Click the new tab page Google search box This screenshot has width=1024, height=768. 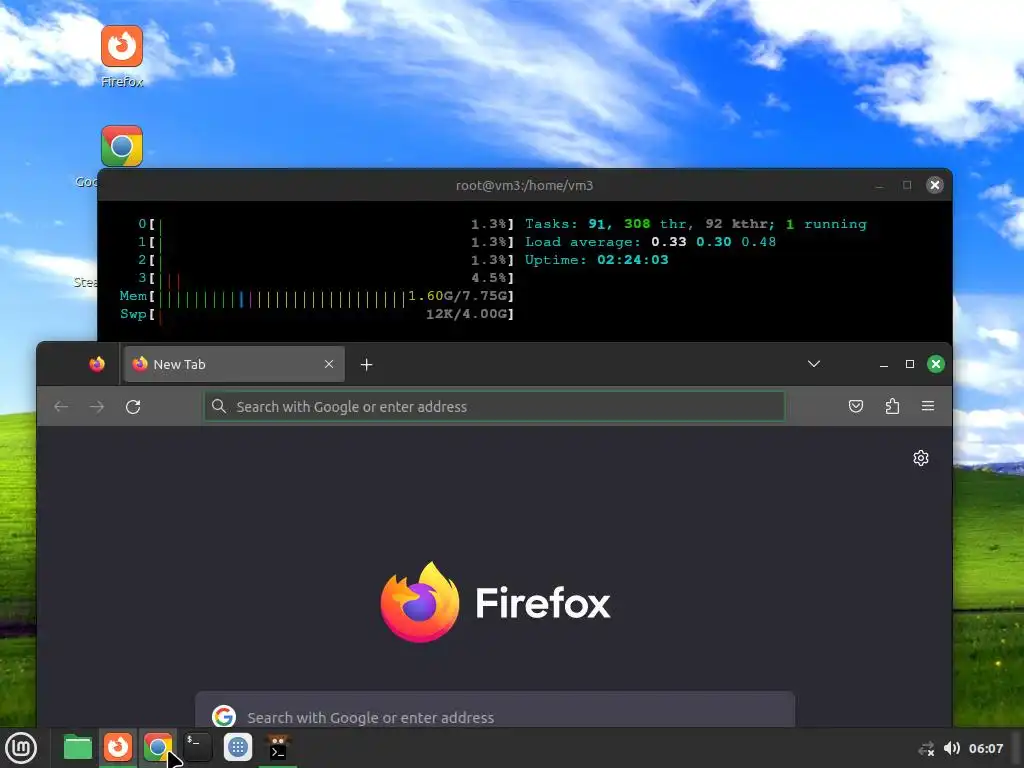pyautogui.click(x=495, y=710)
